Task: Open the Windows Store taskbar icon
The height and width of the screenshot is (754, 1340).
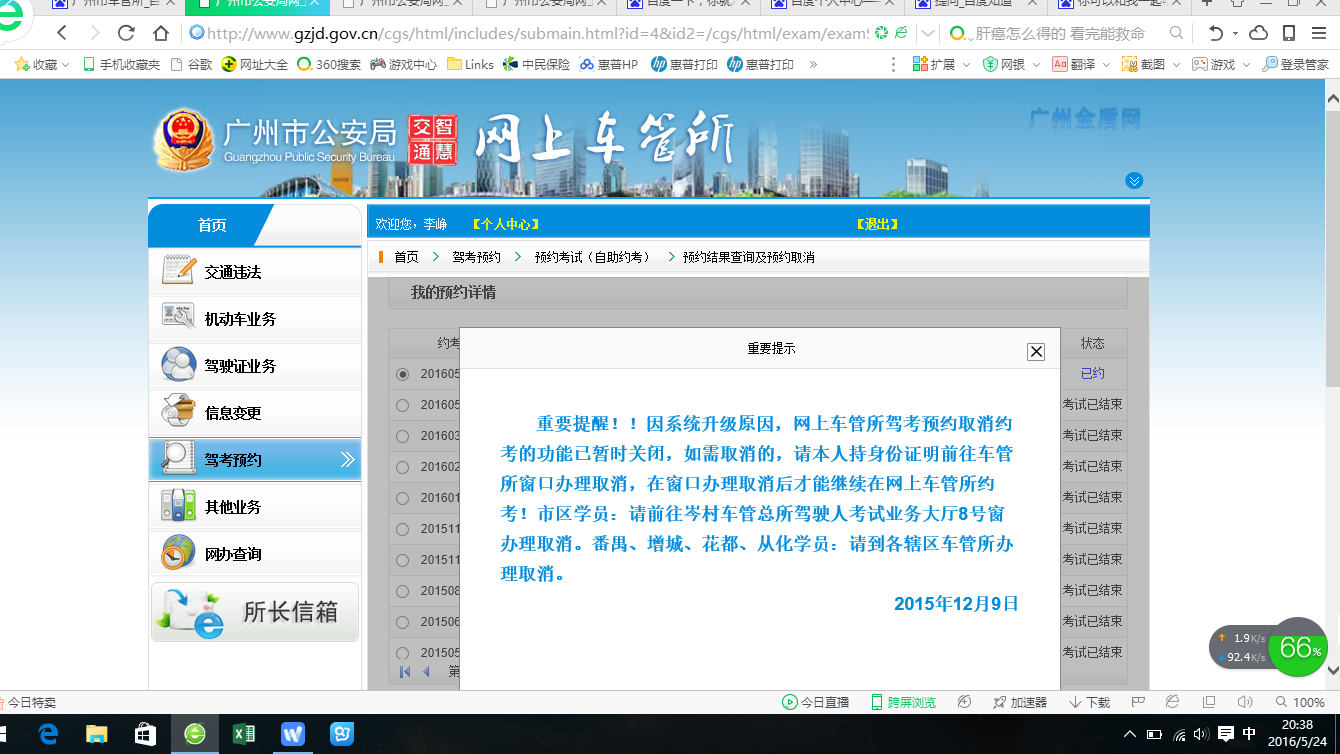Action: tap(146, 734)
